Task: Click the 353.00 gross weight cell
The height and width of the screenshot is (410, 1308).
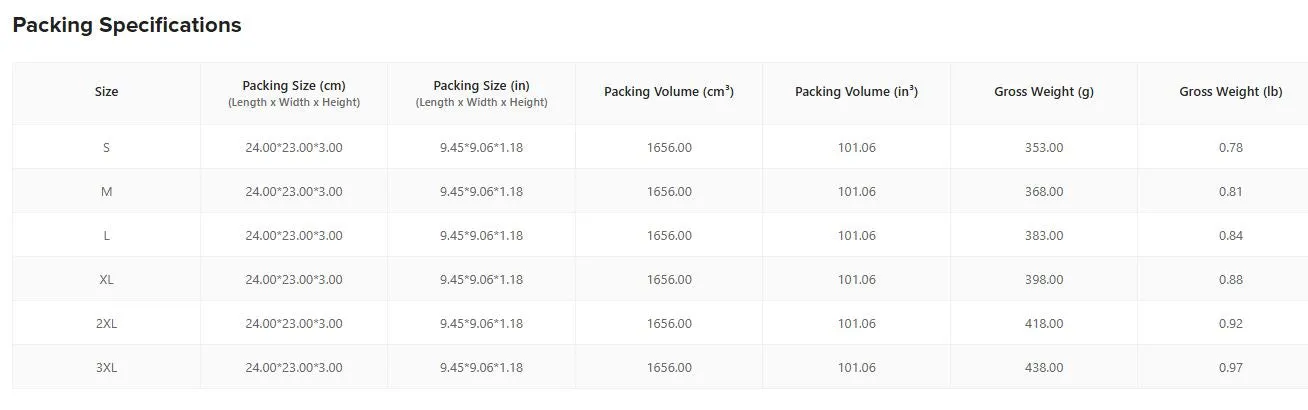Action: pyautogui.click(x=1044, y=147)
